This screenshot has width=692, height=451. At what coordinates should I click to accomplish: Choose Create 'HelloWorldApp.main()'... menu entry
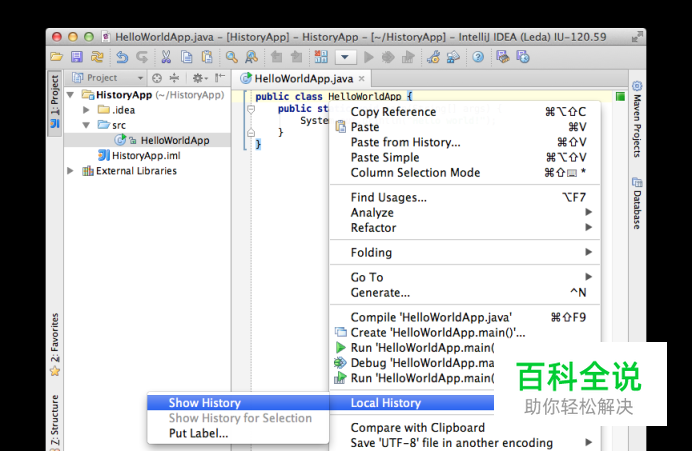(x=464, y=332)
